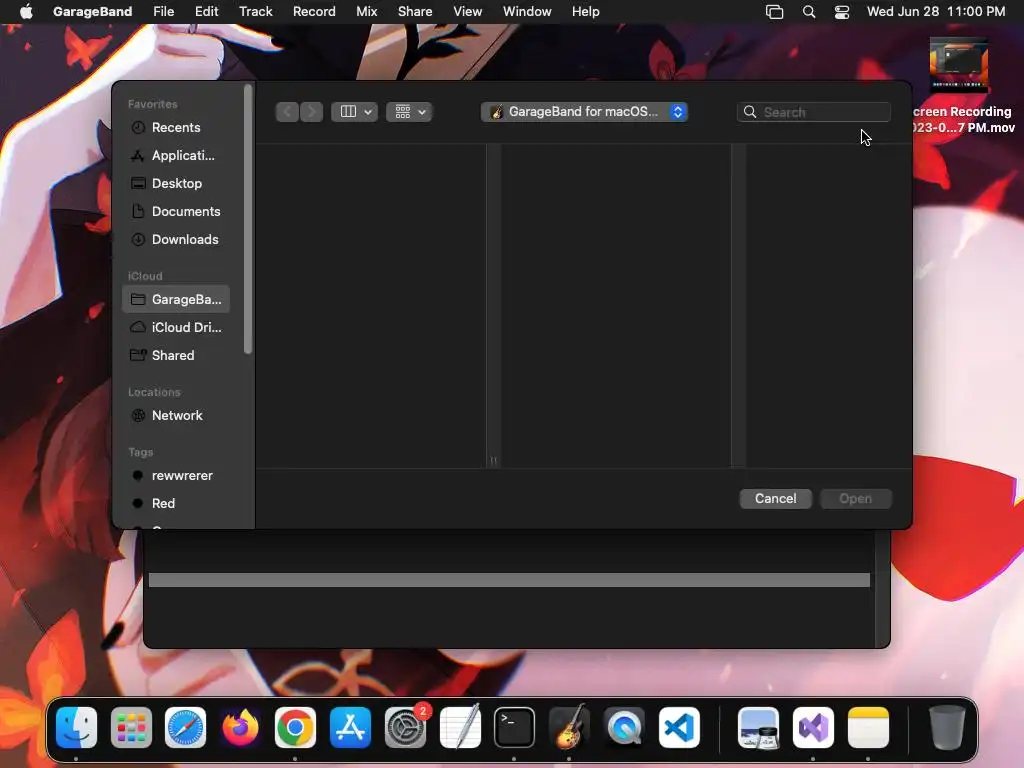Go forward with the right arrow button
1024x768 pixels.
tap(312, 112)
